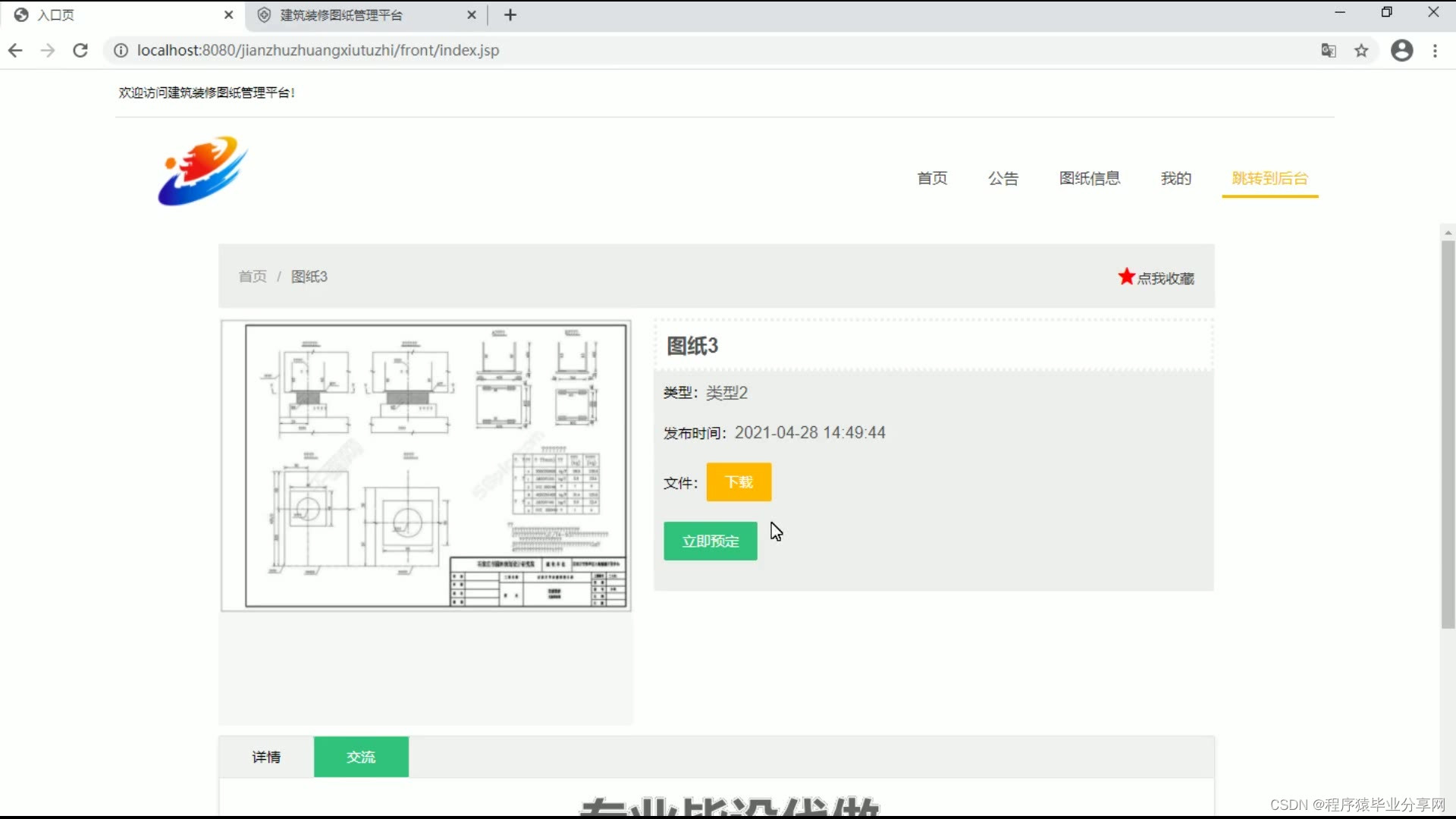Bookmark this page with star icon
This screenshot has width=1456, height=819.
pos(1362,51)
